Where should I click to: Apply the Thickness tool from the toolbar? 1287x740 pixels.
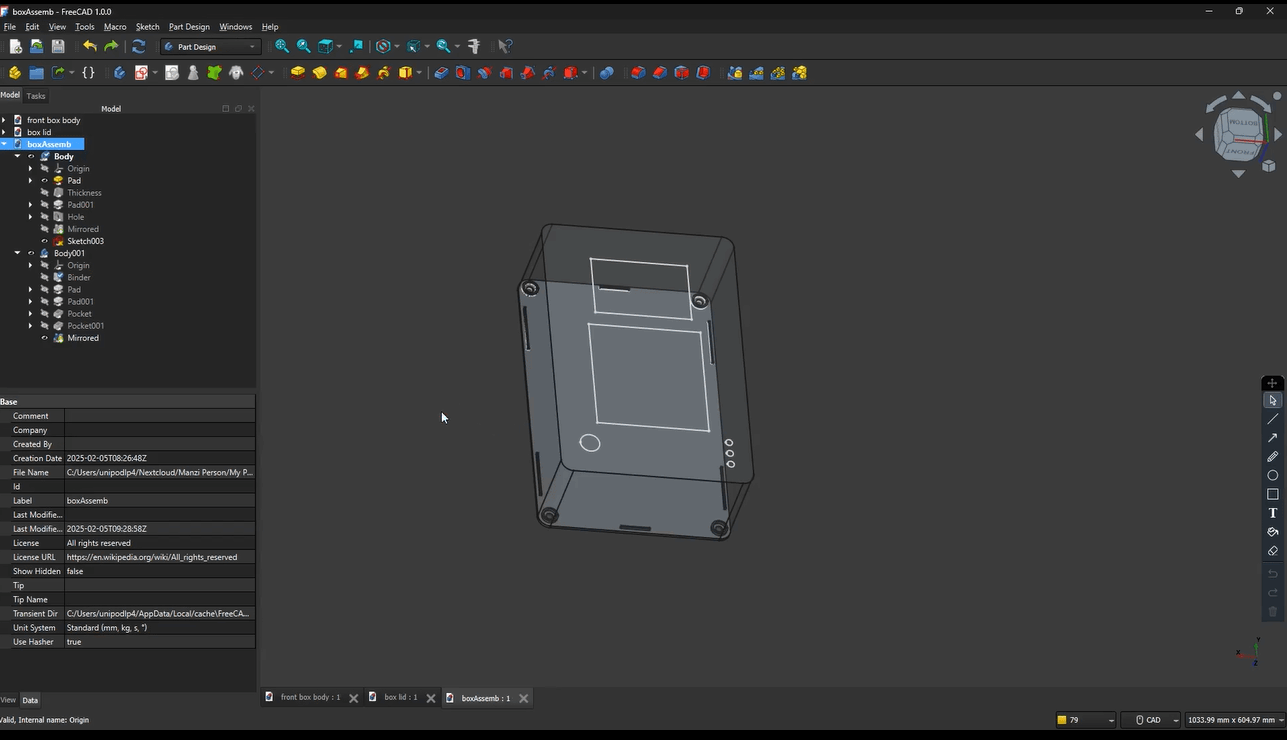click(704, 73)
